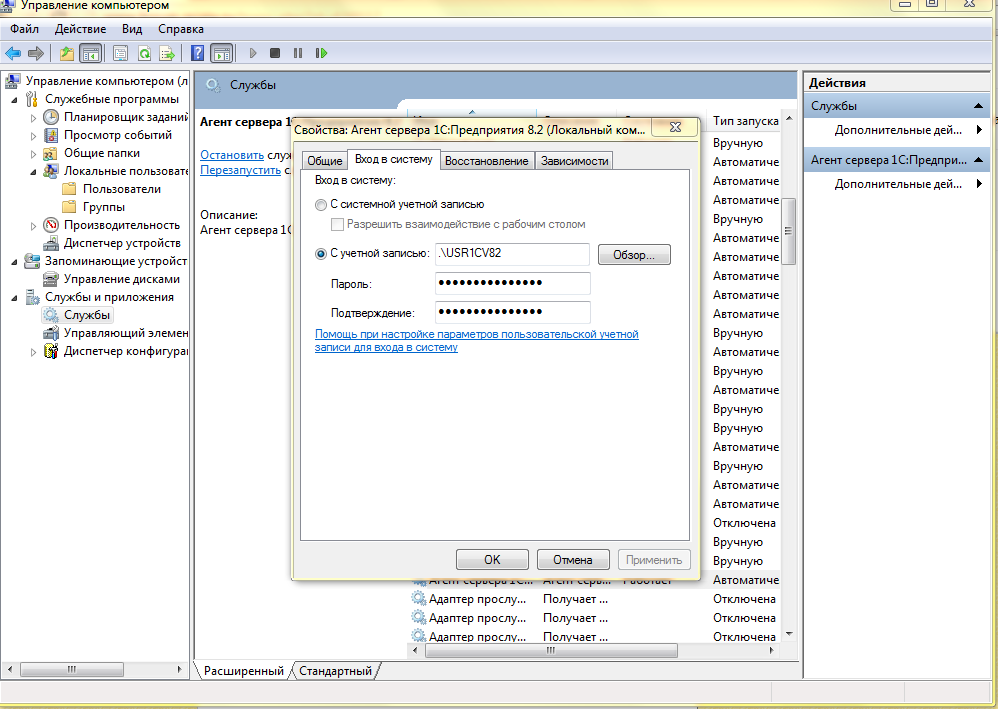Click the Общие папки icon in tree
Viewport: 998px width, 709px height.
(50, 153)
